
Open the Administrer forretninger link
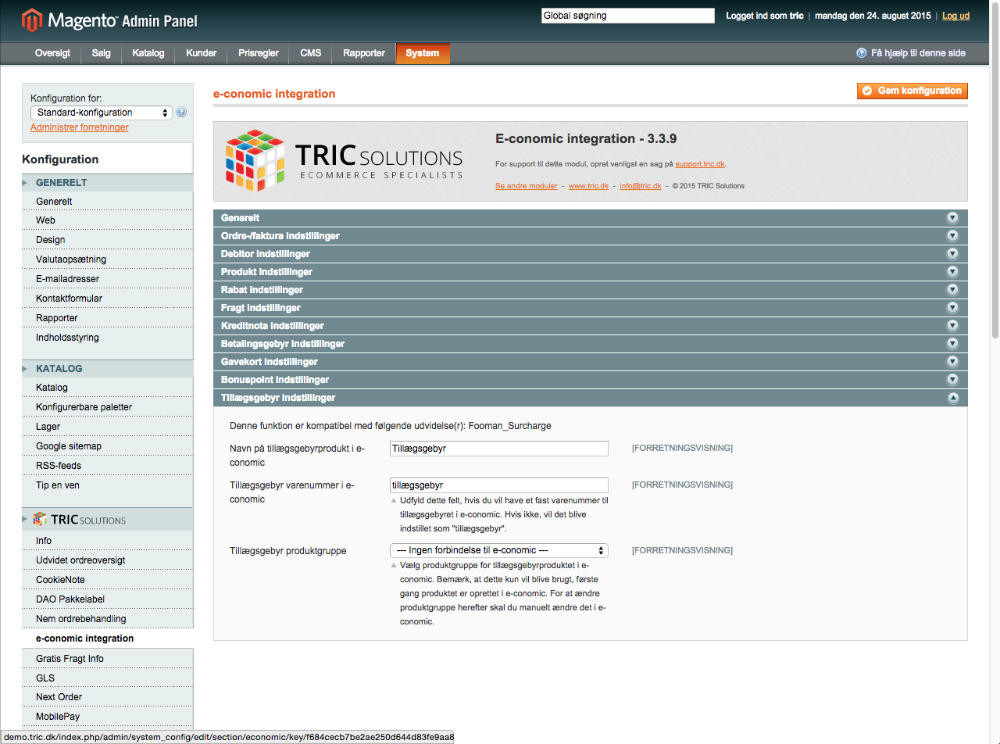(79, 127)
